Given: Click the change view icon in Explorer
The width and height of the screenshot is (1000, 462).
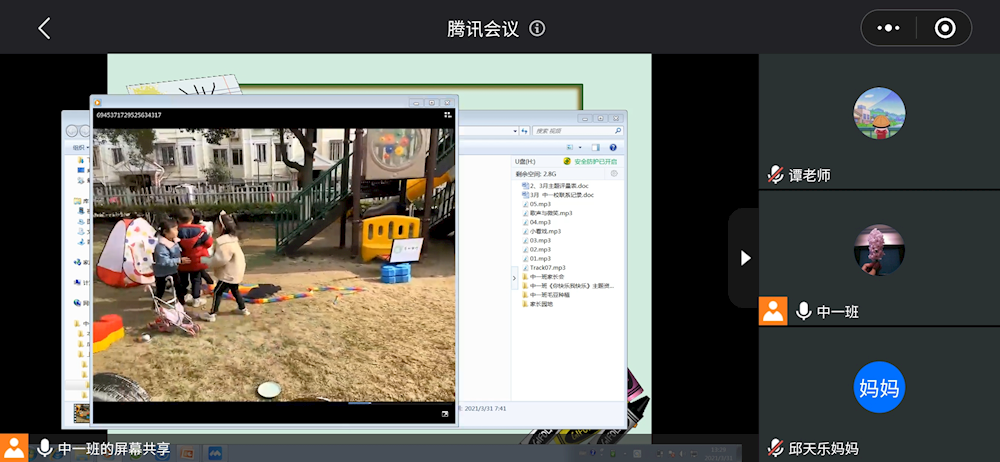Looking at the screenshot, I should 570,147.
